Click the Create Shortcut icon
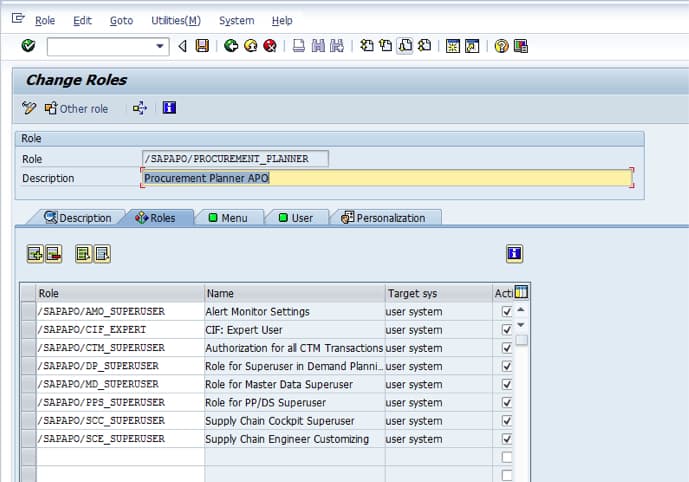 pos(472,46)
